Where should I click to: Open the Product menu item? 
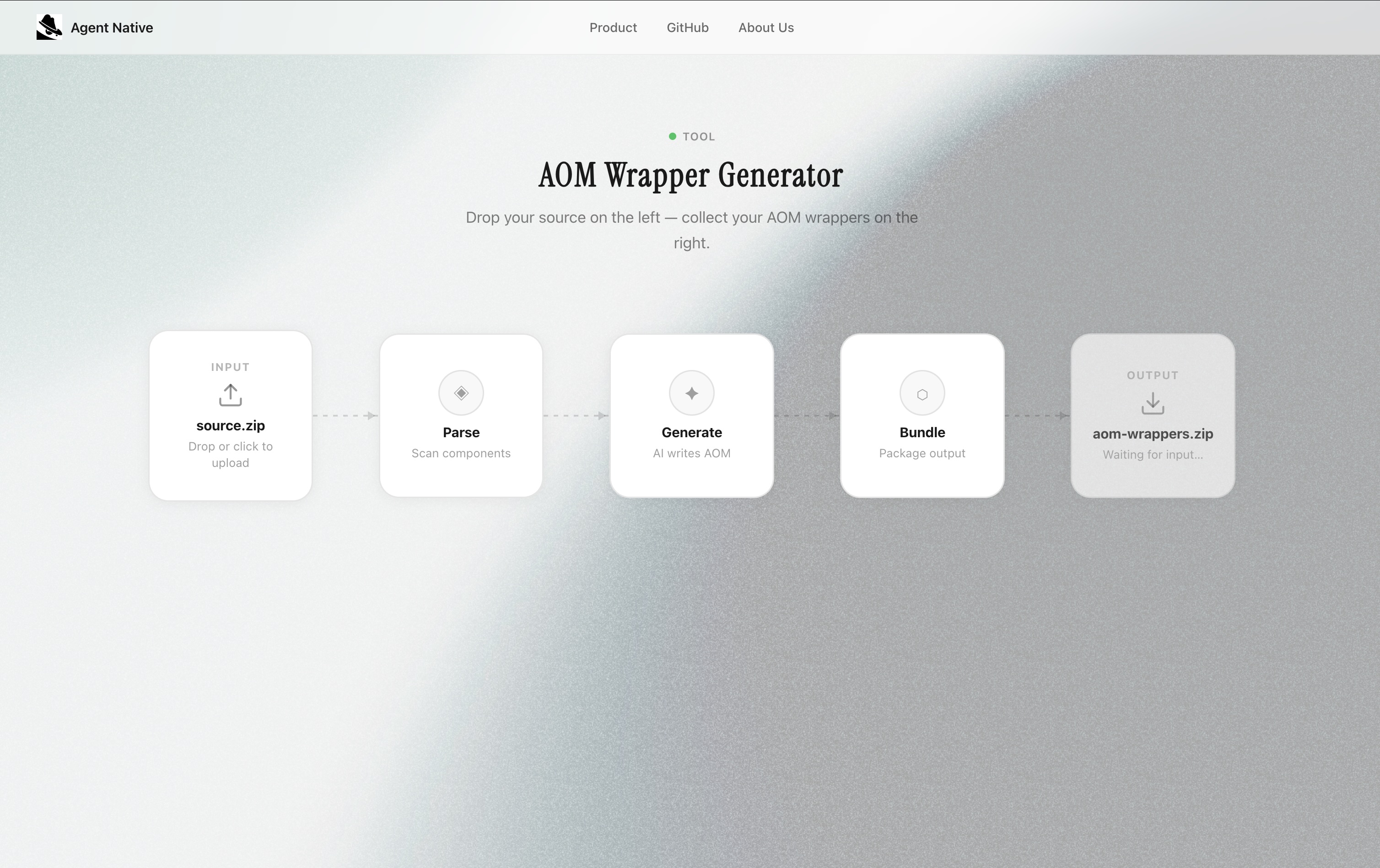tap(613, 27)
